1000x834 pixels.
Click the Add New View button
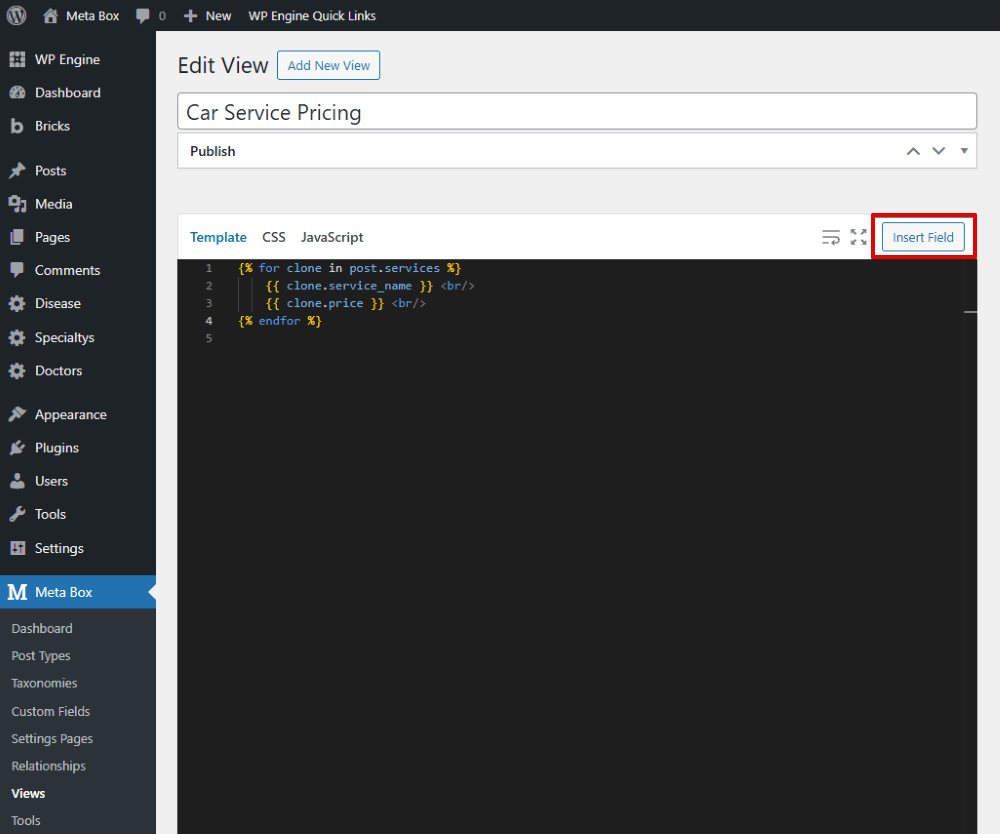point(328,66)
